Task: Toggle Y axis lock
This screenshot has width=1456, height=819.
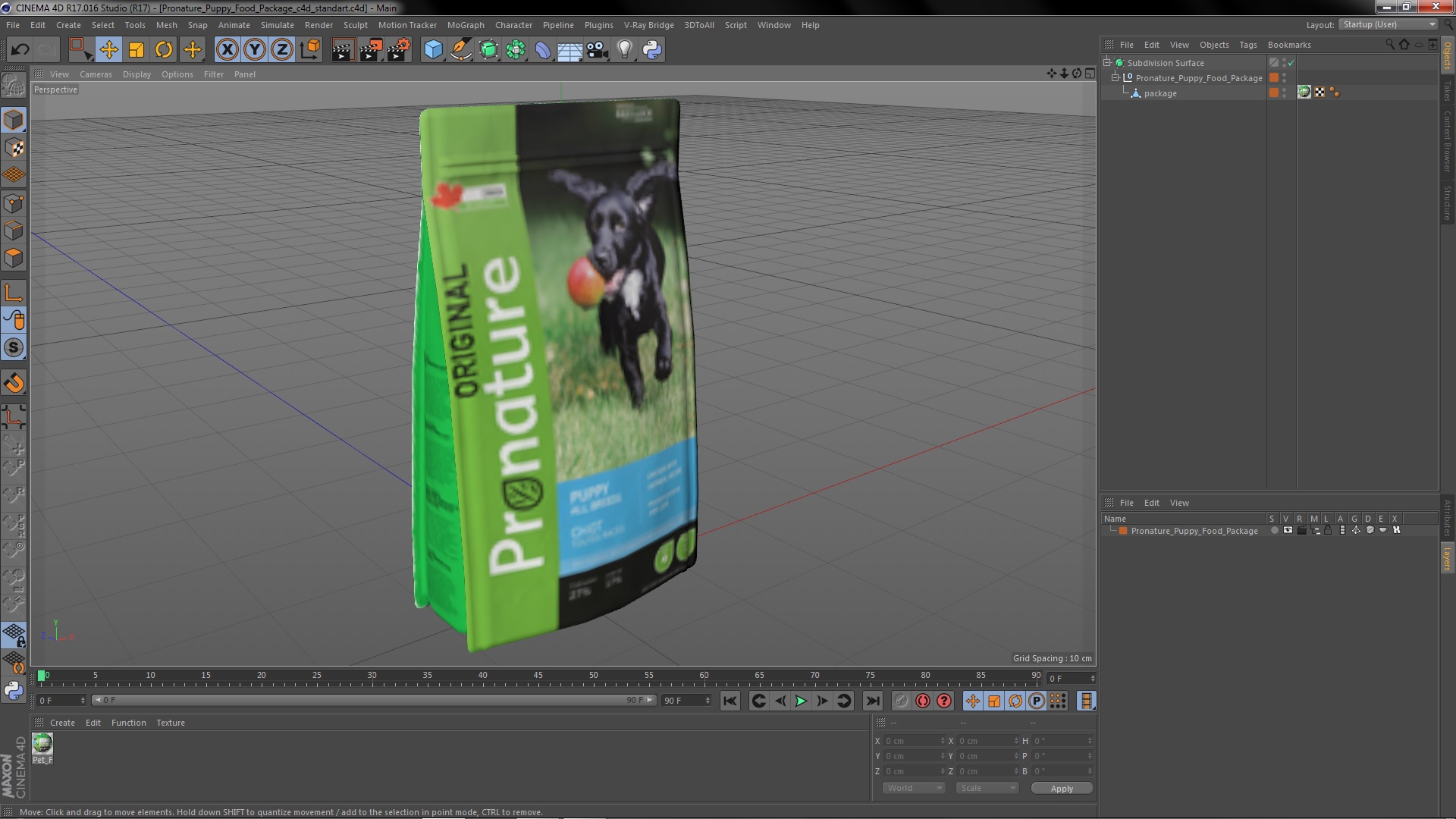Action: pyautogui.click(x=255, y=50)
